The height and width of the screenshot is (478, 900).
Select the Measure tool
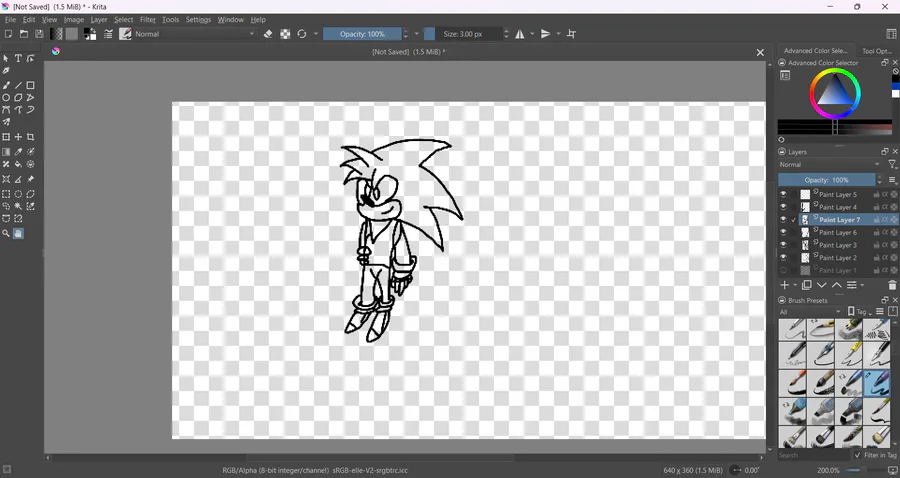pos(18,179)
